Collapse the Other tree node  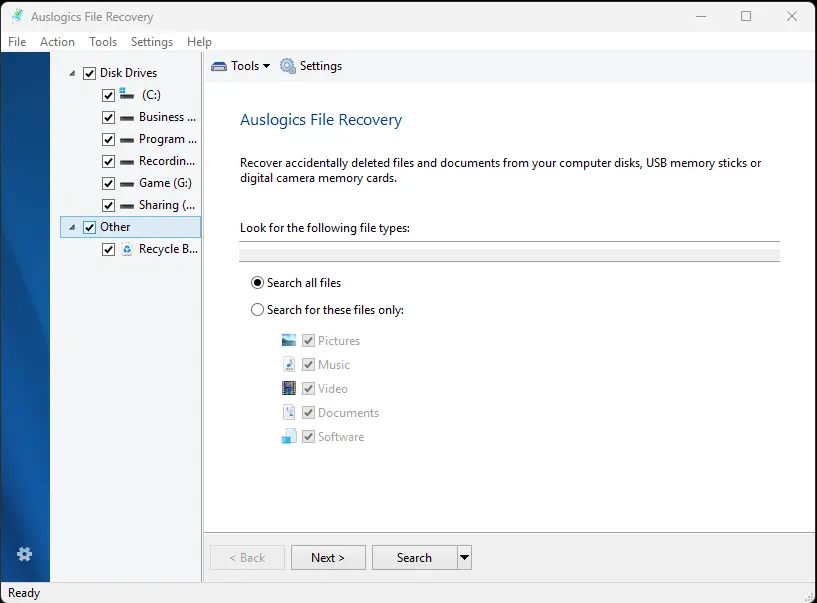72,227
